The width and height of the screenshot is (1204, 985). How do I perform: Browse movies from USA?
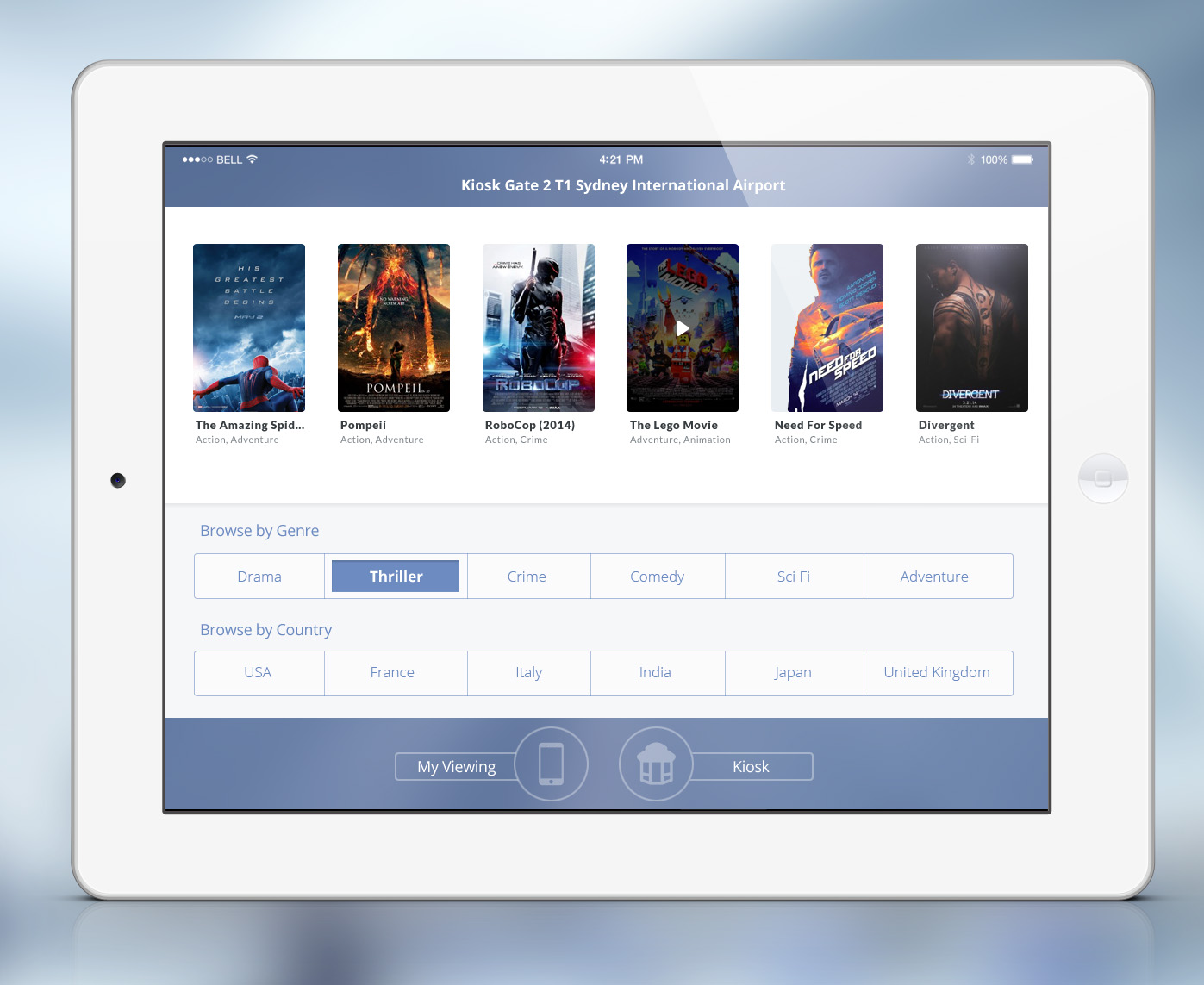(x=259, y=673)
